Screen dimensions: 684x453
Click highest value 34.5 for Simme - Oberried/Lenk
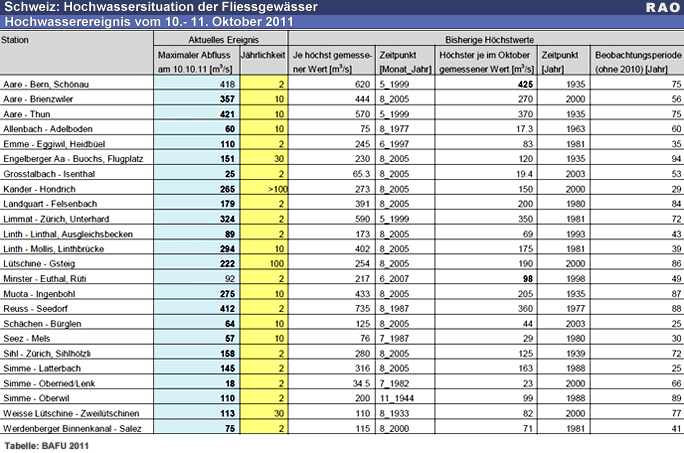tap(361, 384)
